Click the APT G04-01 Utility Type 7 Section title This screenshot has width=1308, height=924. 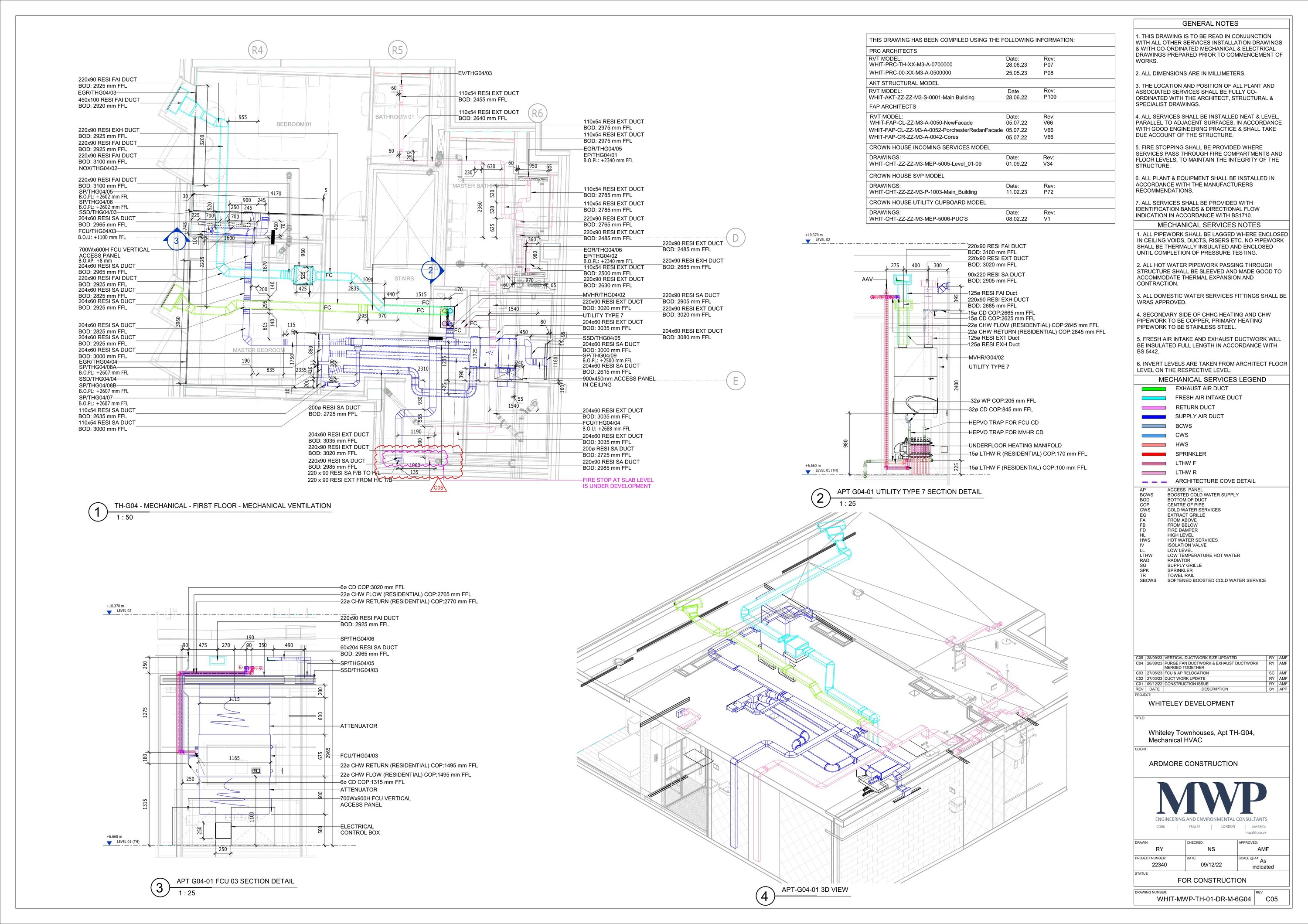(x=909, y=491)
